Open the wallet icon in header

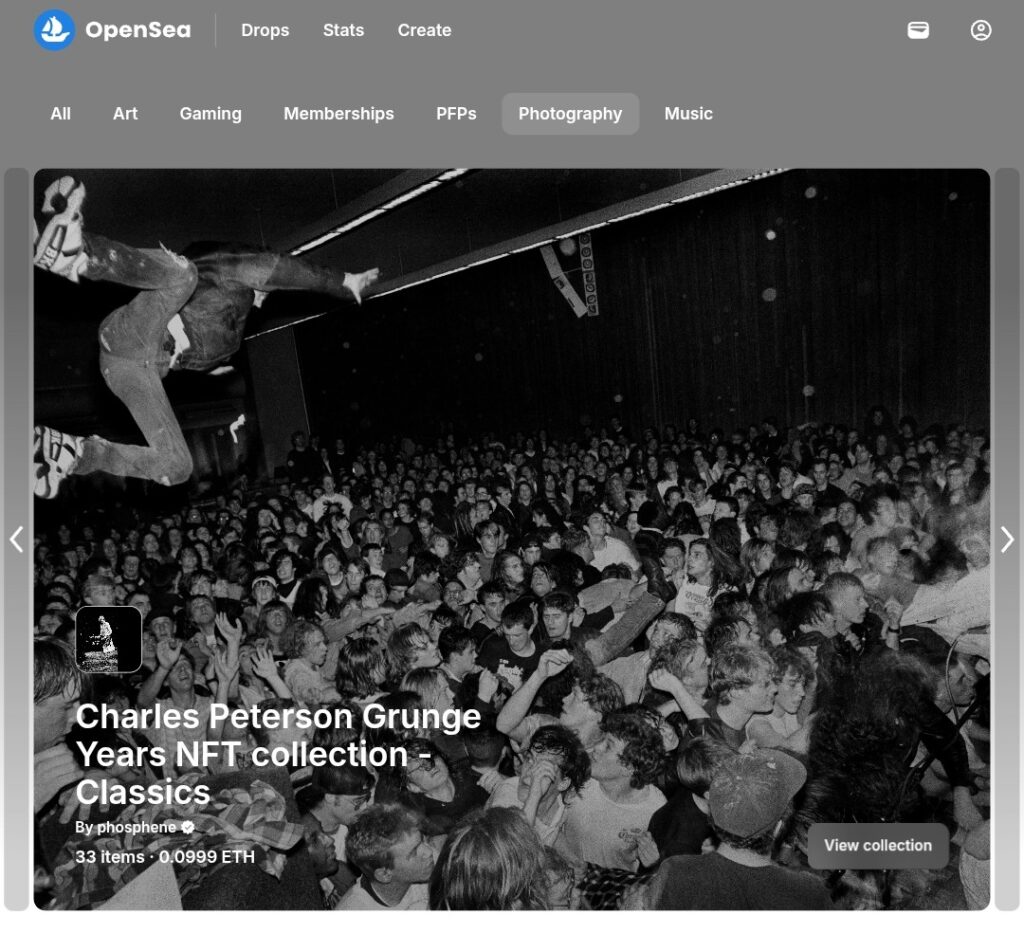click(918, 30)
